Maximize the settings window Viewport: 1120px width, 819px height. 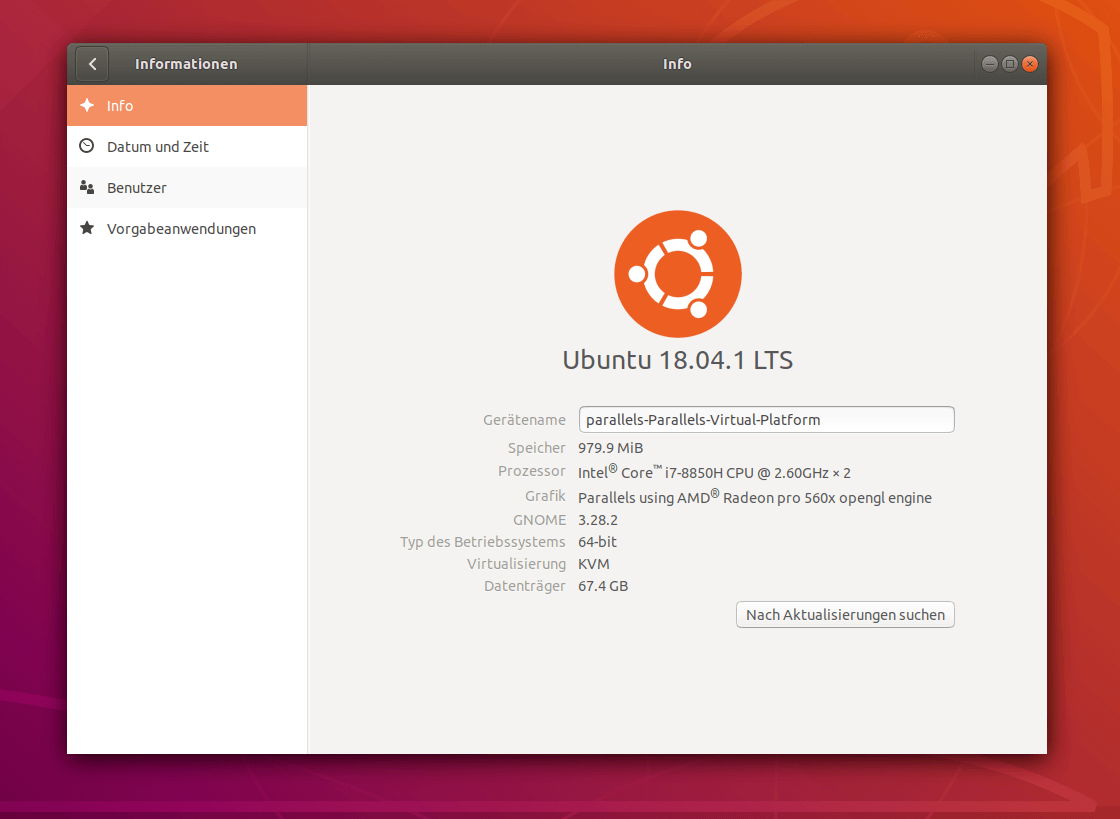coord(1009,64)
